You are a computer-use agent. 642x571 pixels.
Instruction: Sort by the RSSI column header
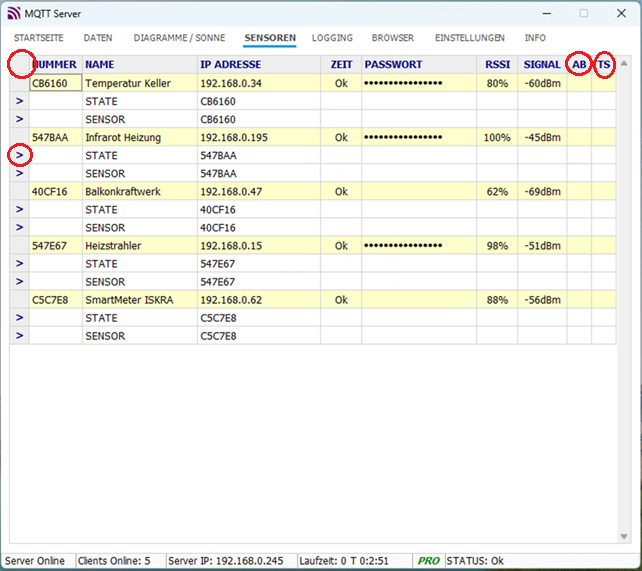coord(497,65)
